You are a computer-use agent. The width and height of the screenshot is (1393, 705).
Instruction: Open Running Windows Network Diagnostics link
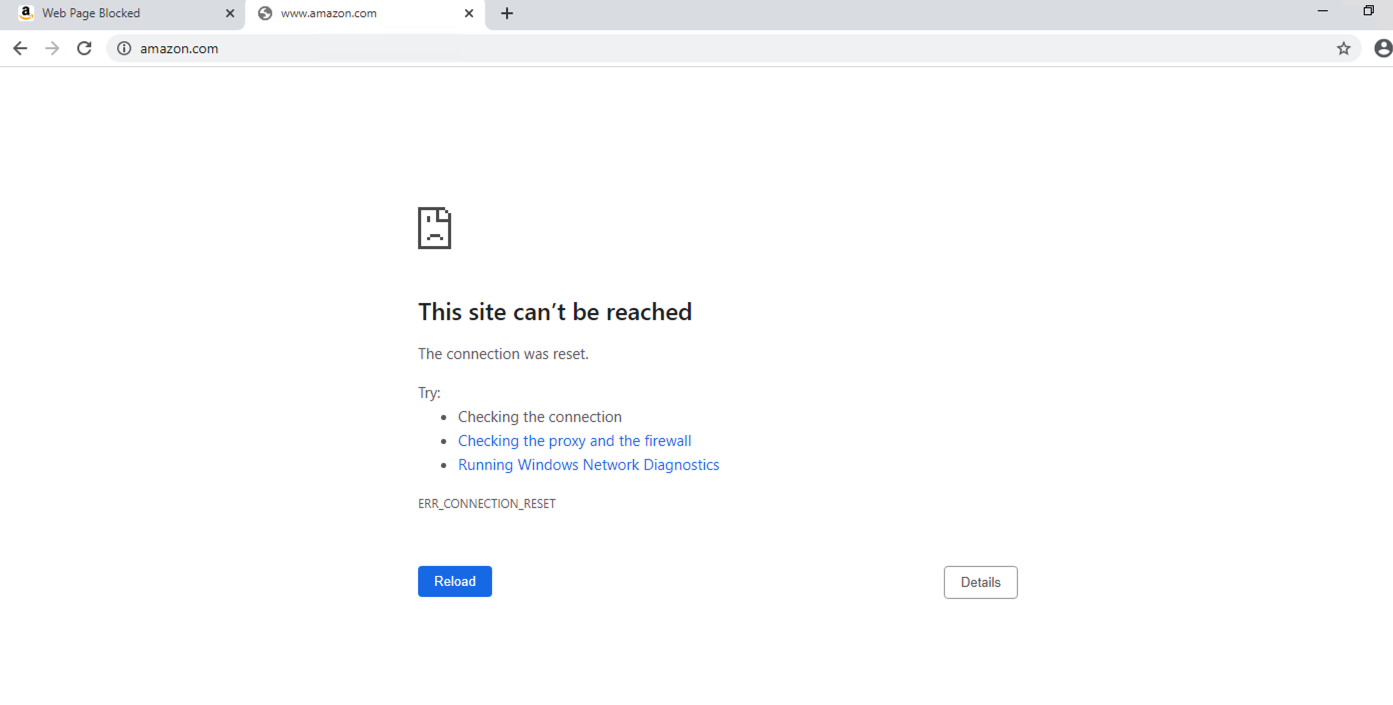pos(588,465)
